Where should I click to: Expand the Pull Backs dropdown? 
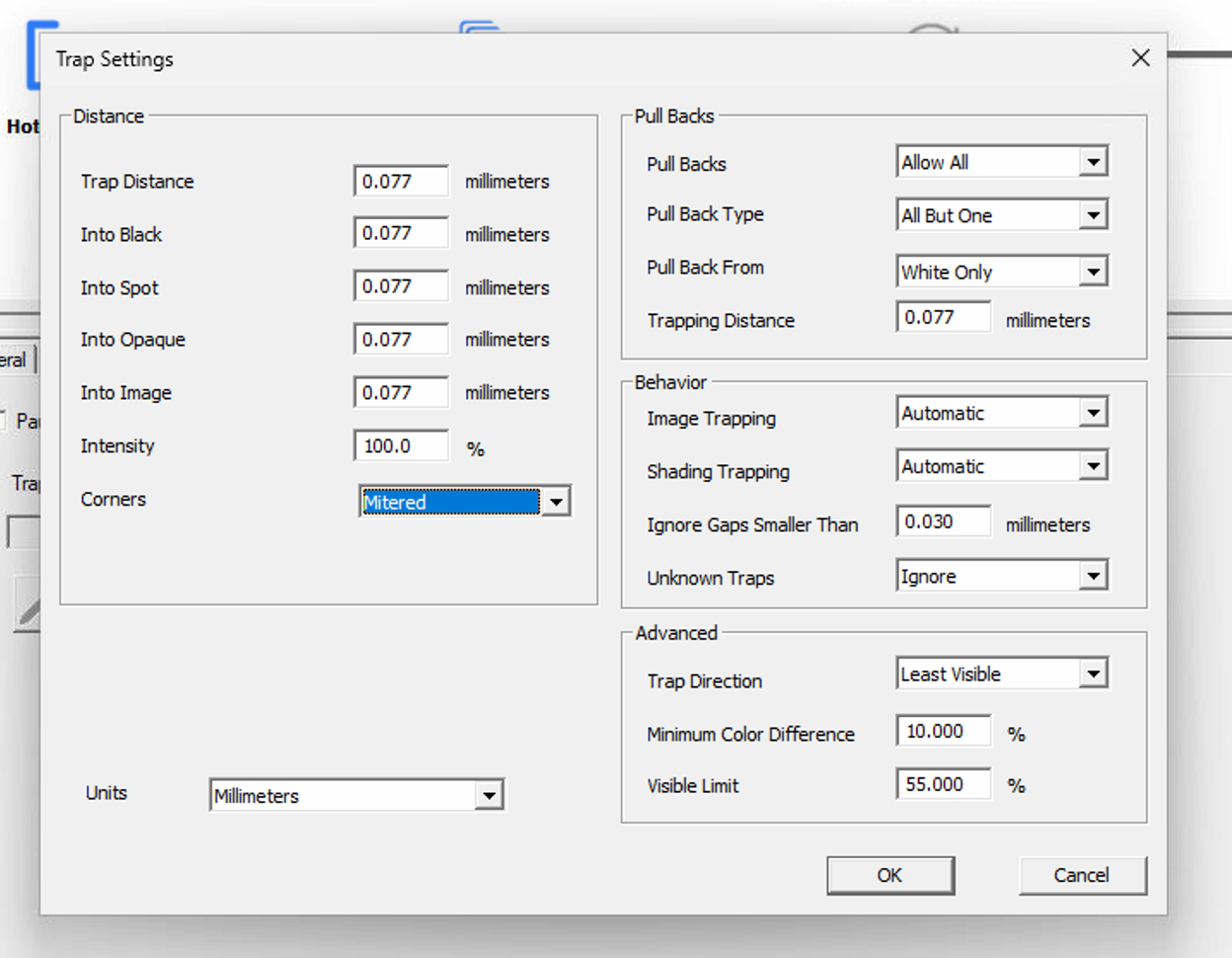point(1096,161)
